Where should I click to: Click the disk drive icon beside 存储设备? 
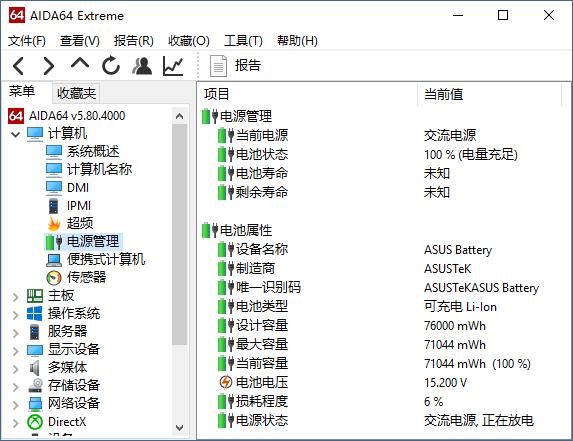[x=35, y=386]
